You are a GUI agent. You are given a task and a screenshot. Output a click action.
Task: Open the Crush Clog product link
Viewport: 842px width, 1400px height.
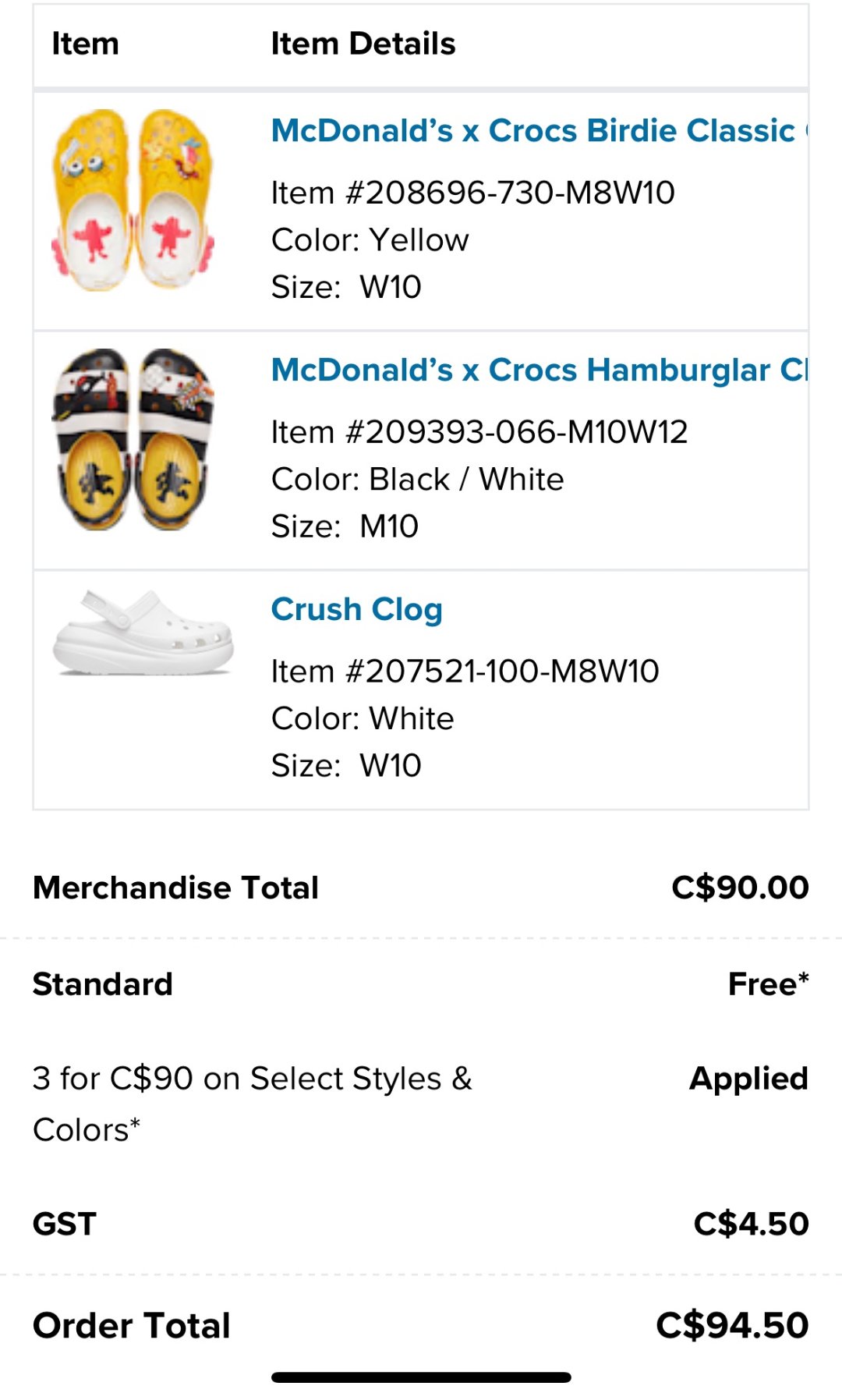[356, 610]
